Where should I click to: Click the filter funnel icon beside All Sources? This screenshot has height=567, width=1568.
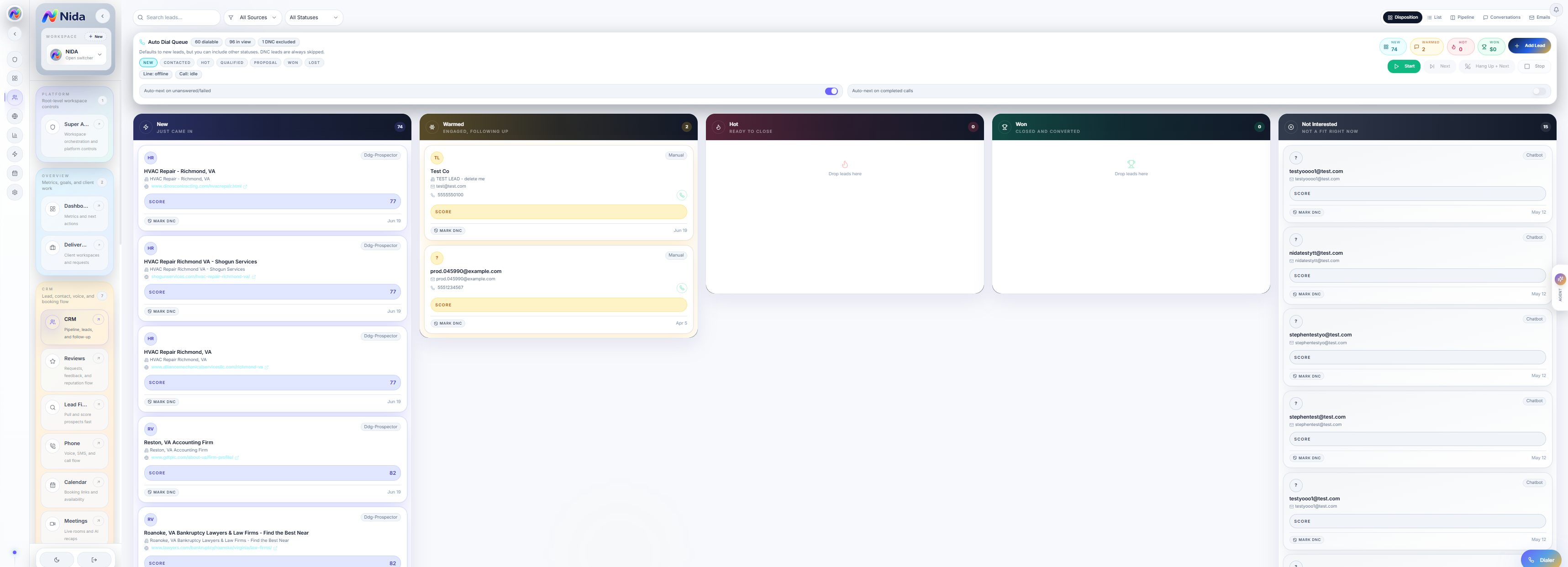[231, 18]
